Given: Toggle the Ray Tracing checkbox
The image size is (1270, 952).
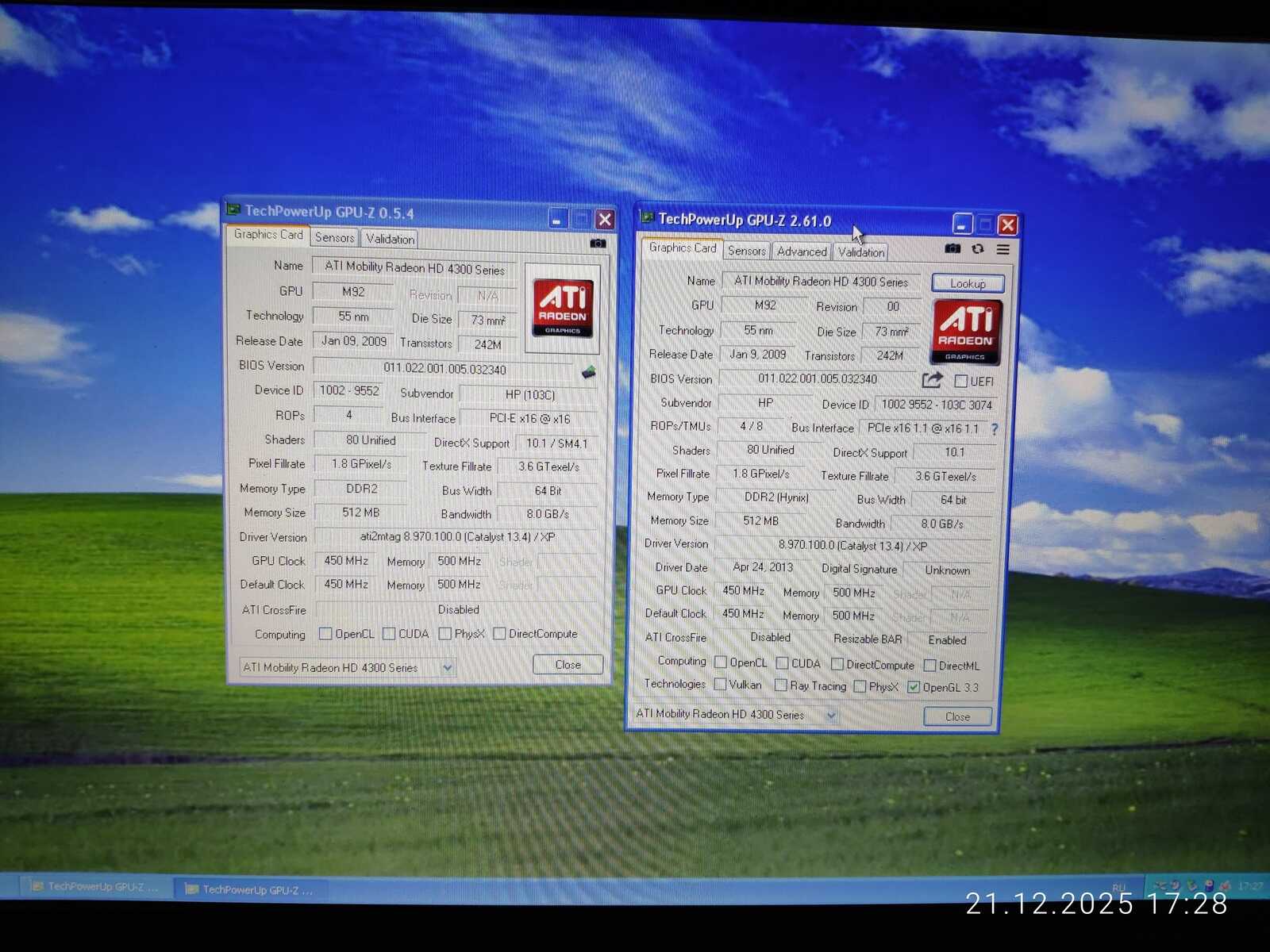Looking at the screenshot, I should click(x=781, y=685).
